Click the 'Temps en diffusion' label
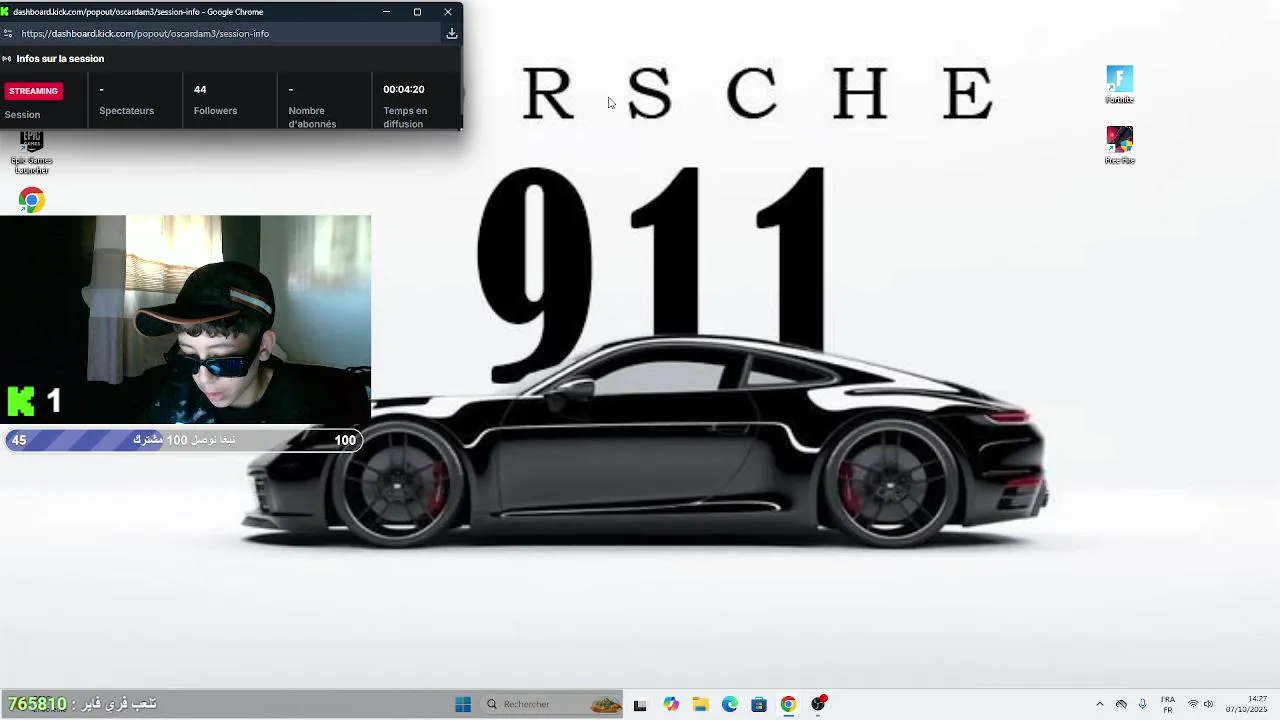 (x=405, y=117)
